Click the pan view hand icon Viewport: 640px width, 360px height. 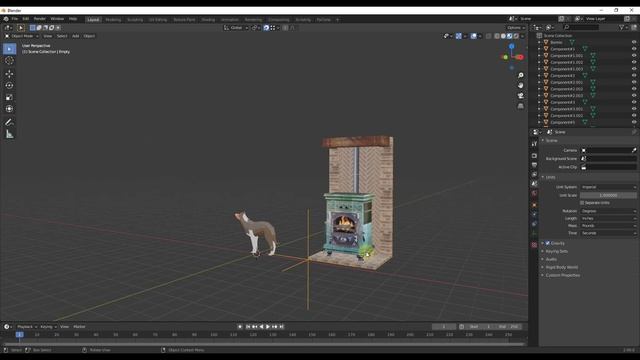[x=520, y=85]
